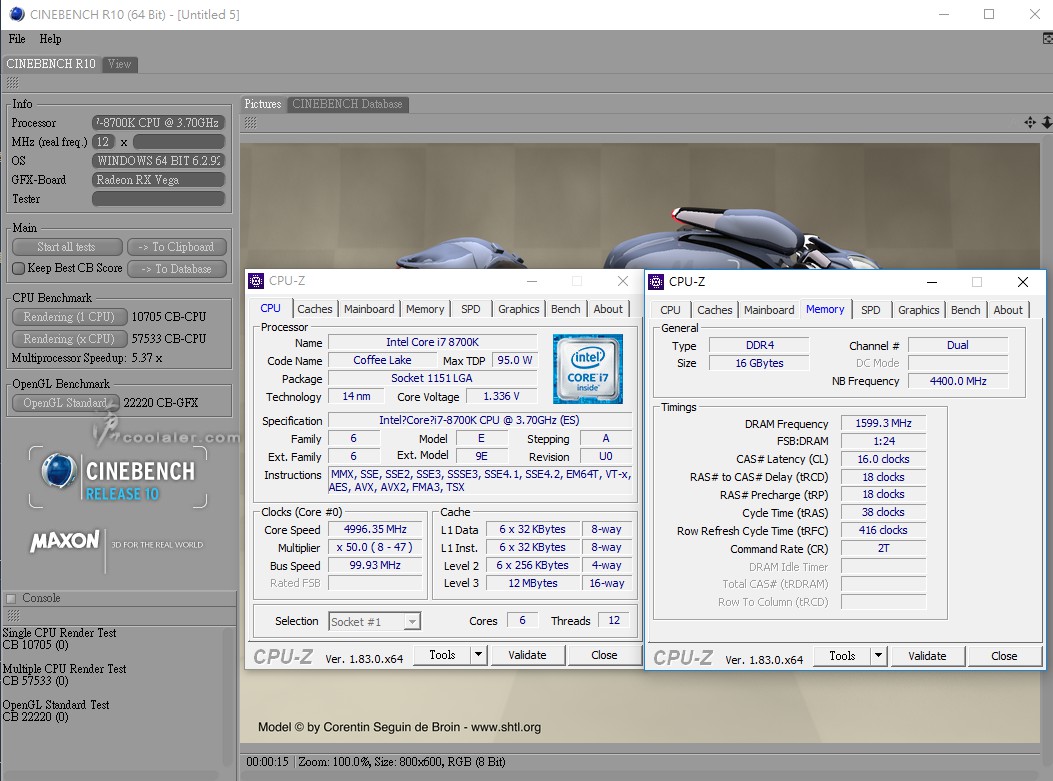The width and height of the screenshot is (1053, 781).
Task: Click the pan arrows icon above the picture
Action: click(x=1029, y=122)
